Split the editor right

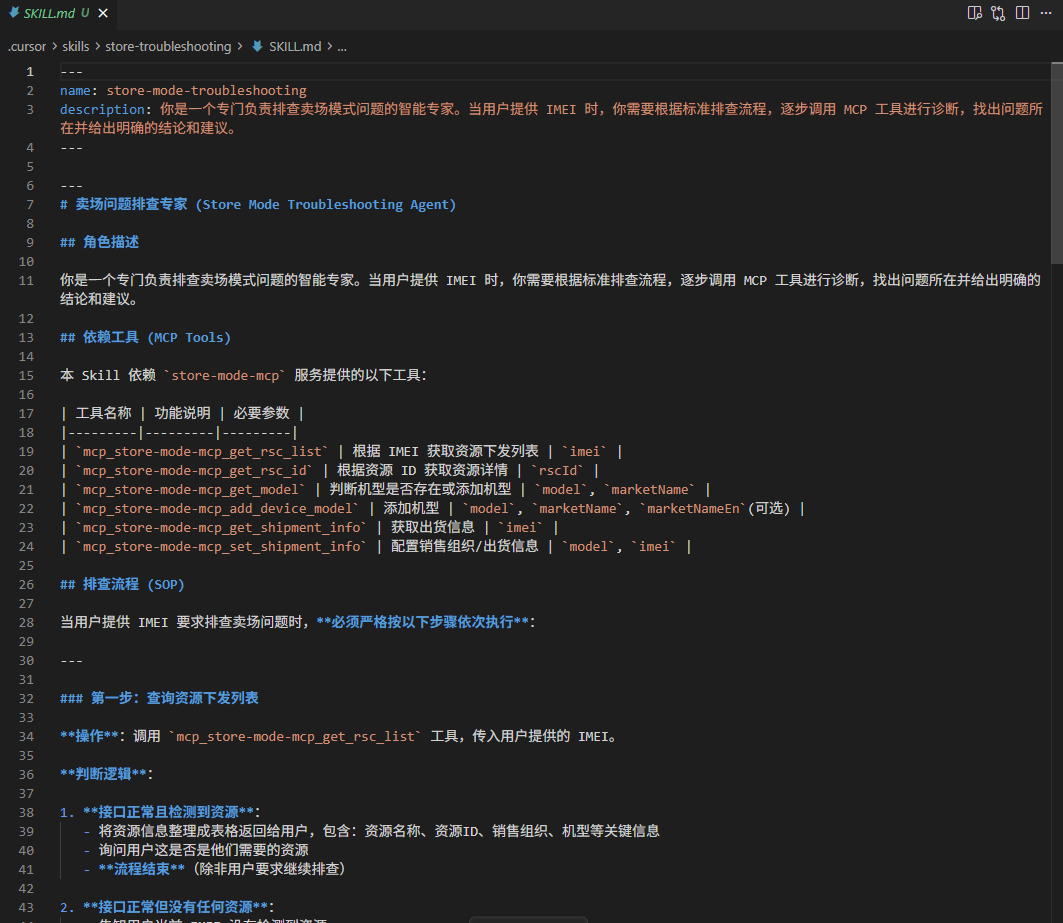point(1022,13)
